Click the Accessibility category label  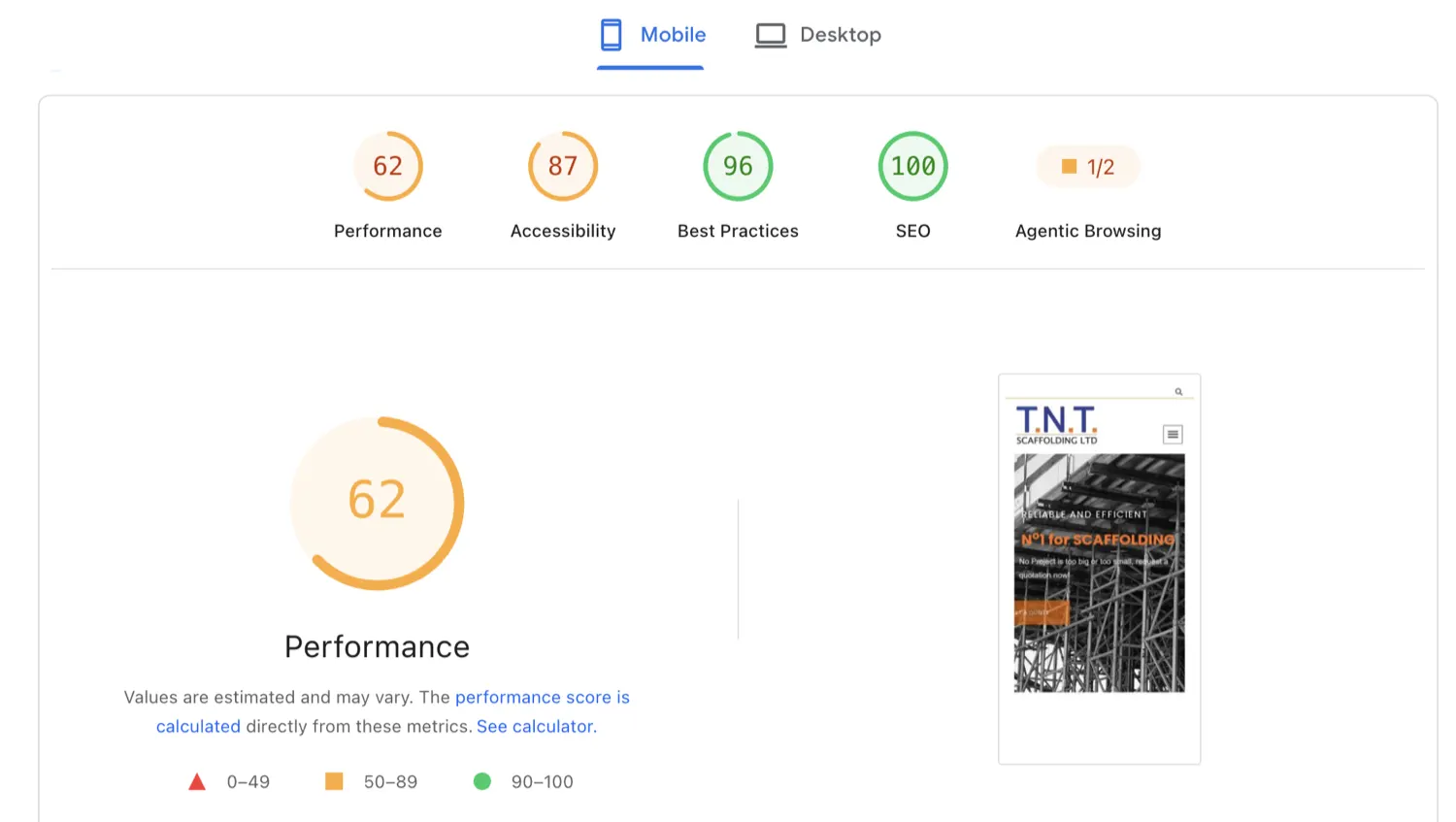tap(563, 231)
